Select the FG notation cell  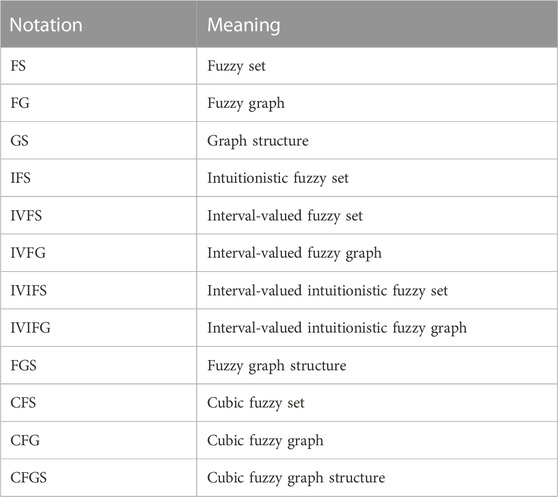click(98, 103)
